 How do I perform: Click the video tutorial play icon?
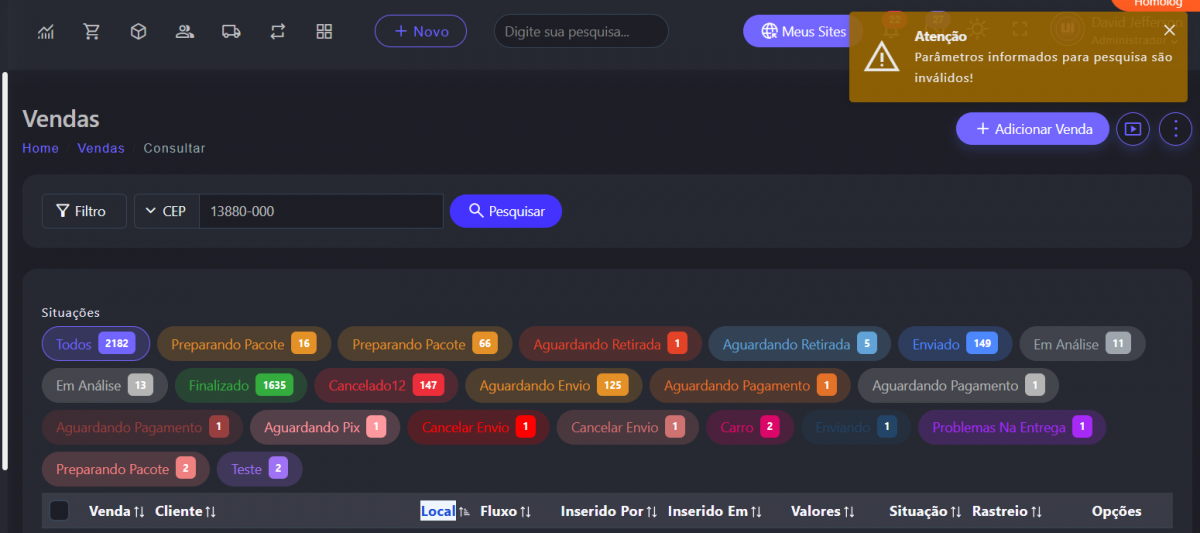[1132, 129]
